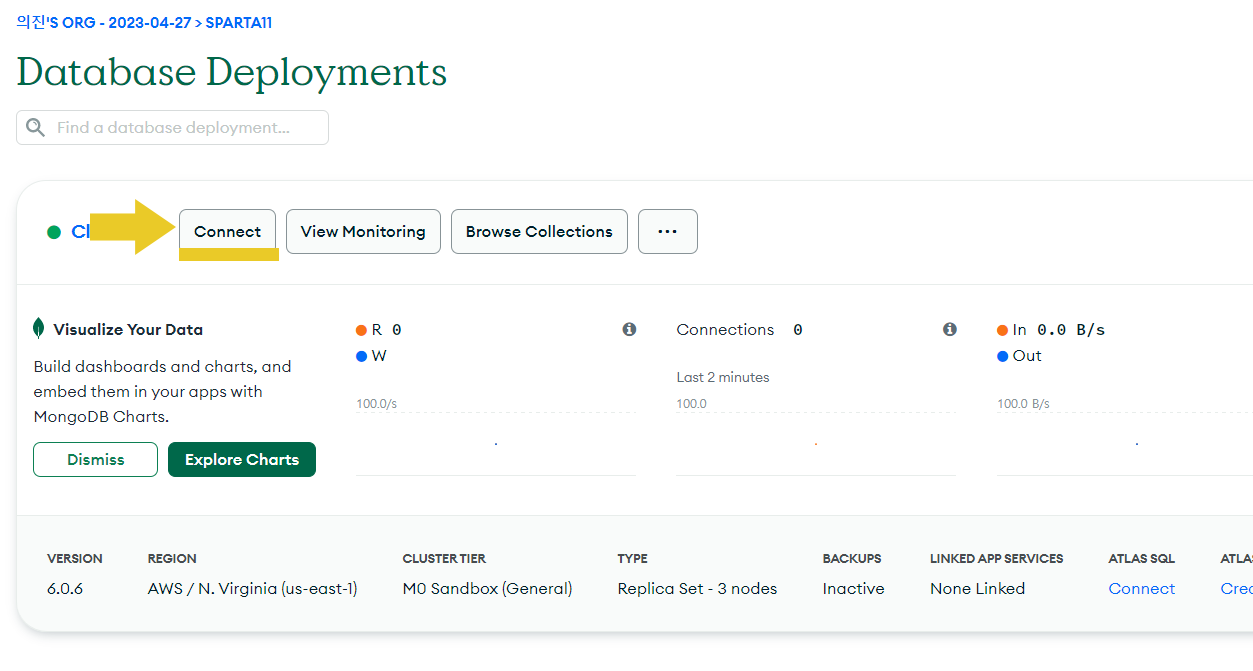
Task: Open View Monitoring
Action: (x=363, y=231)
